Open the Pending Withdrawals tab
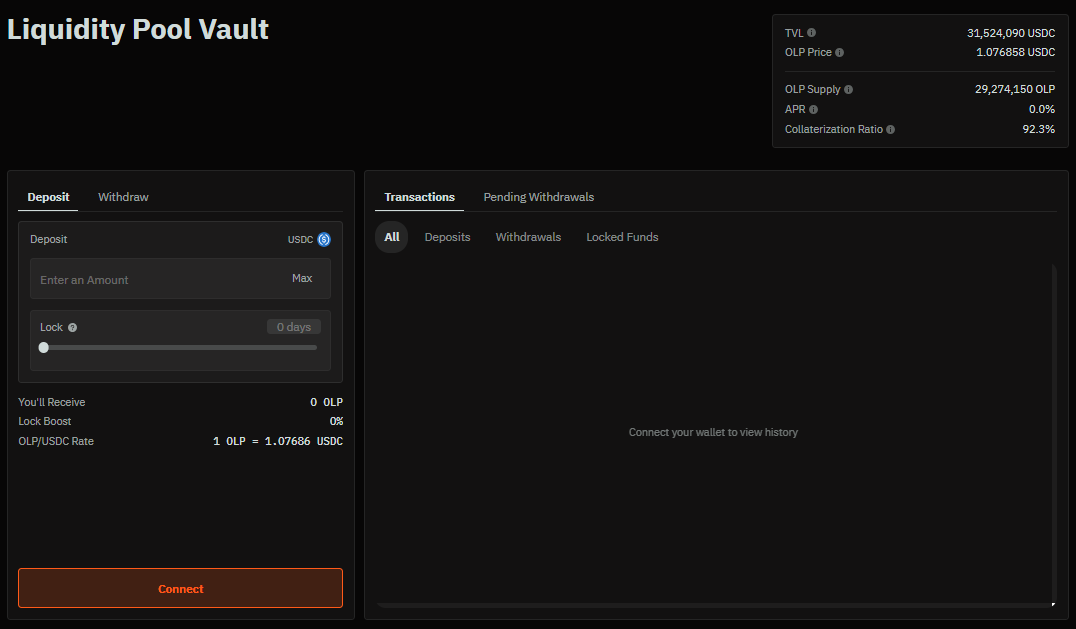Image resolution: width=1076 pixels, height=629 pixels. (x=538, y=197)
